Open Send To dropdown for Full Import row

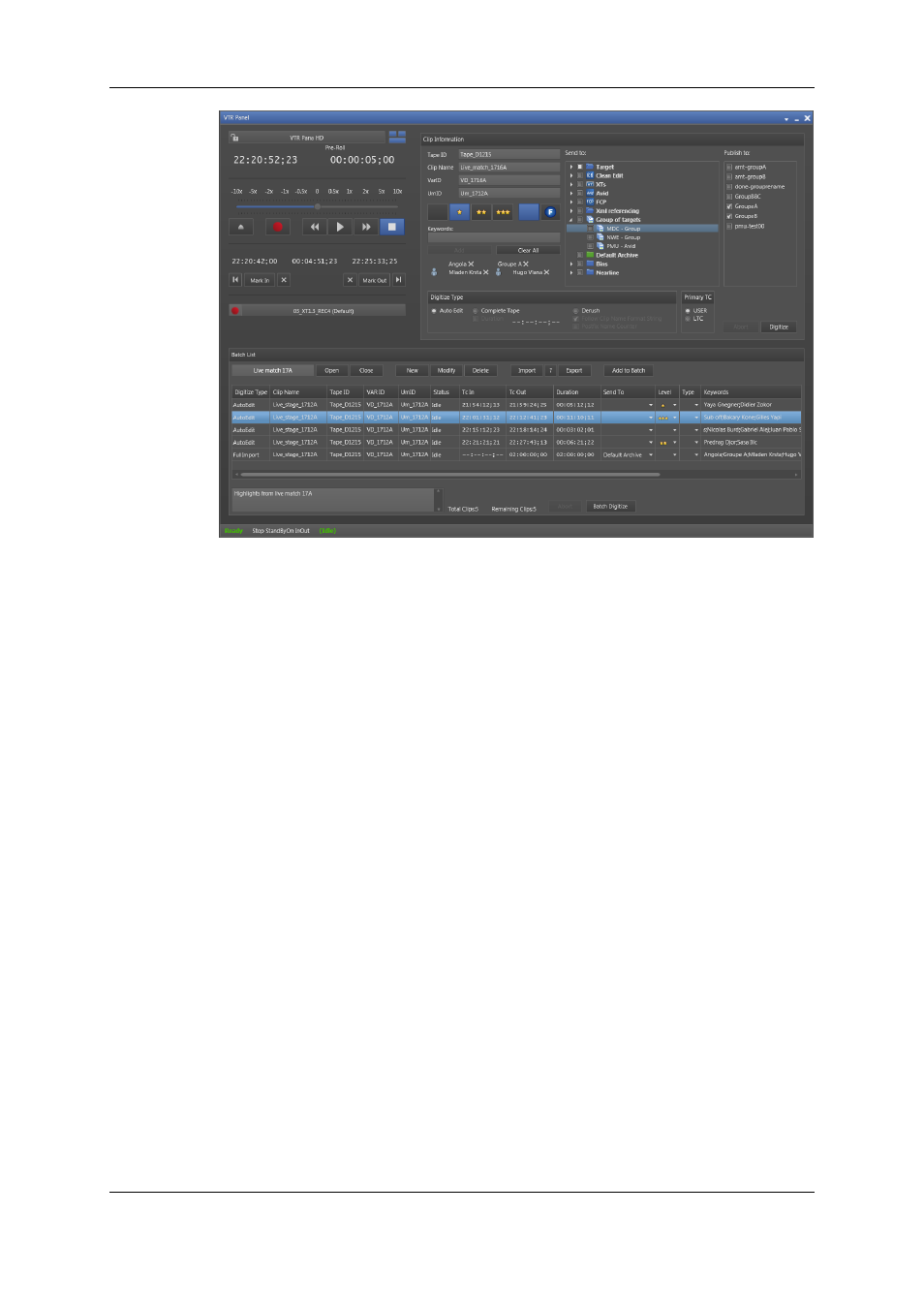(651, 454)
